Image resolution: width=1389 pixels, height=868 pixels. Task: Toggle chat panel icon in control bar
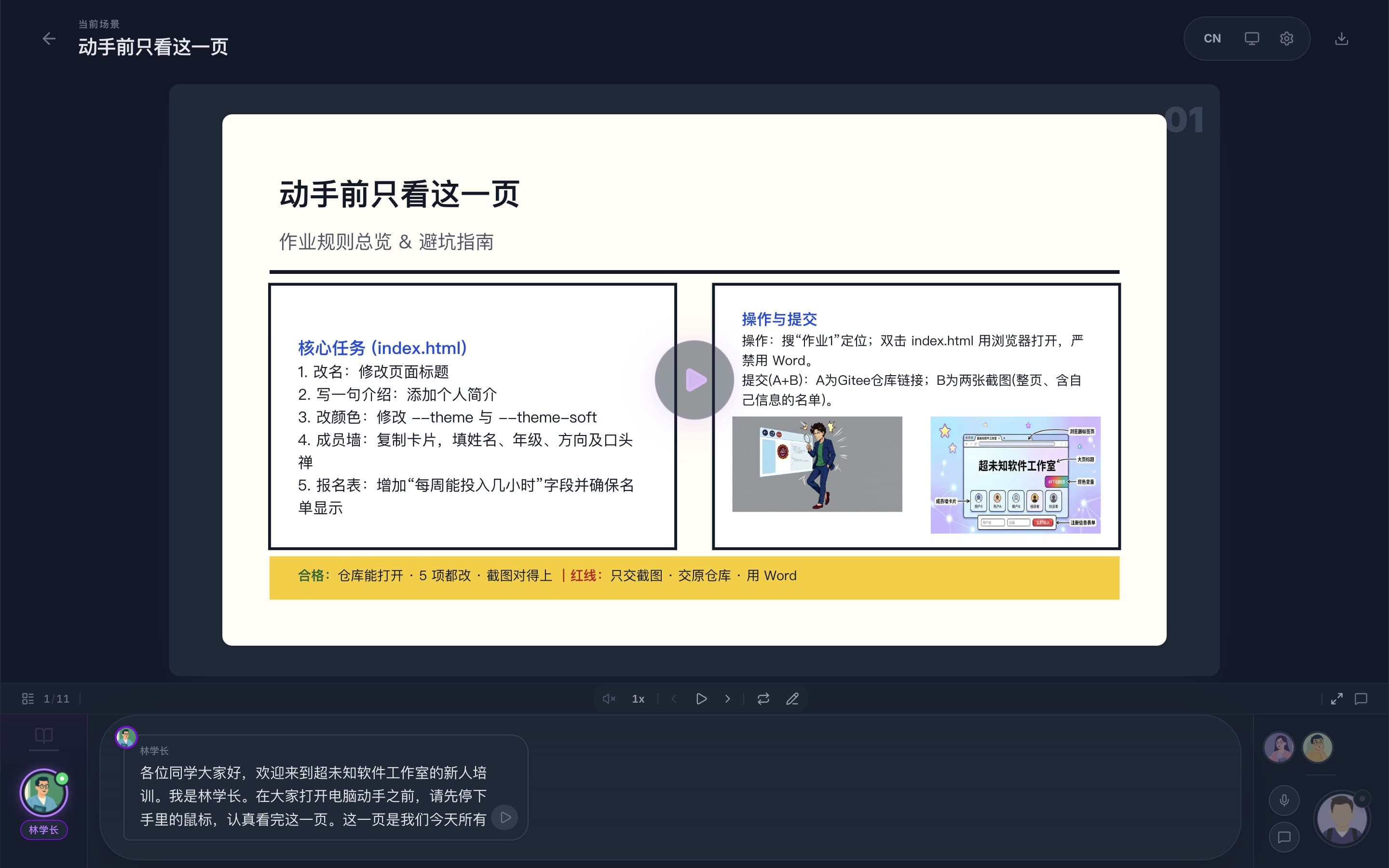(1362, 699)
